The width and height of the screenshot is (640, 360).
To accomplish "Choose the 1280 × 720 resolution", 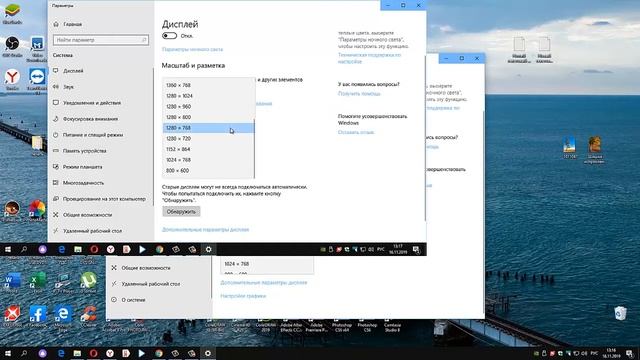I will (208, 138).
